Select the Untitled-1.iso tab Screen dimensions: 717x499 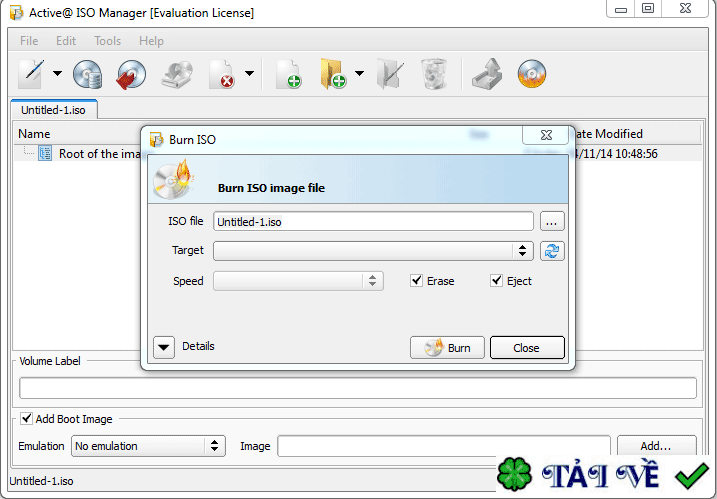pyautogui.click(x=54, y=110)
